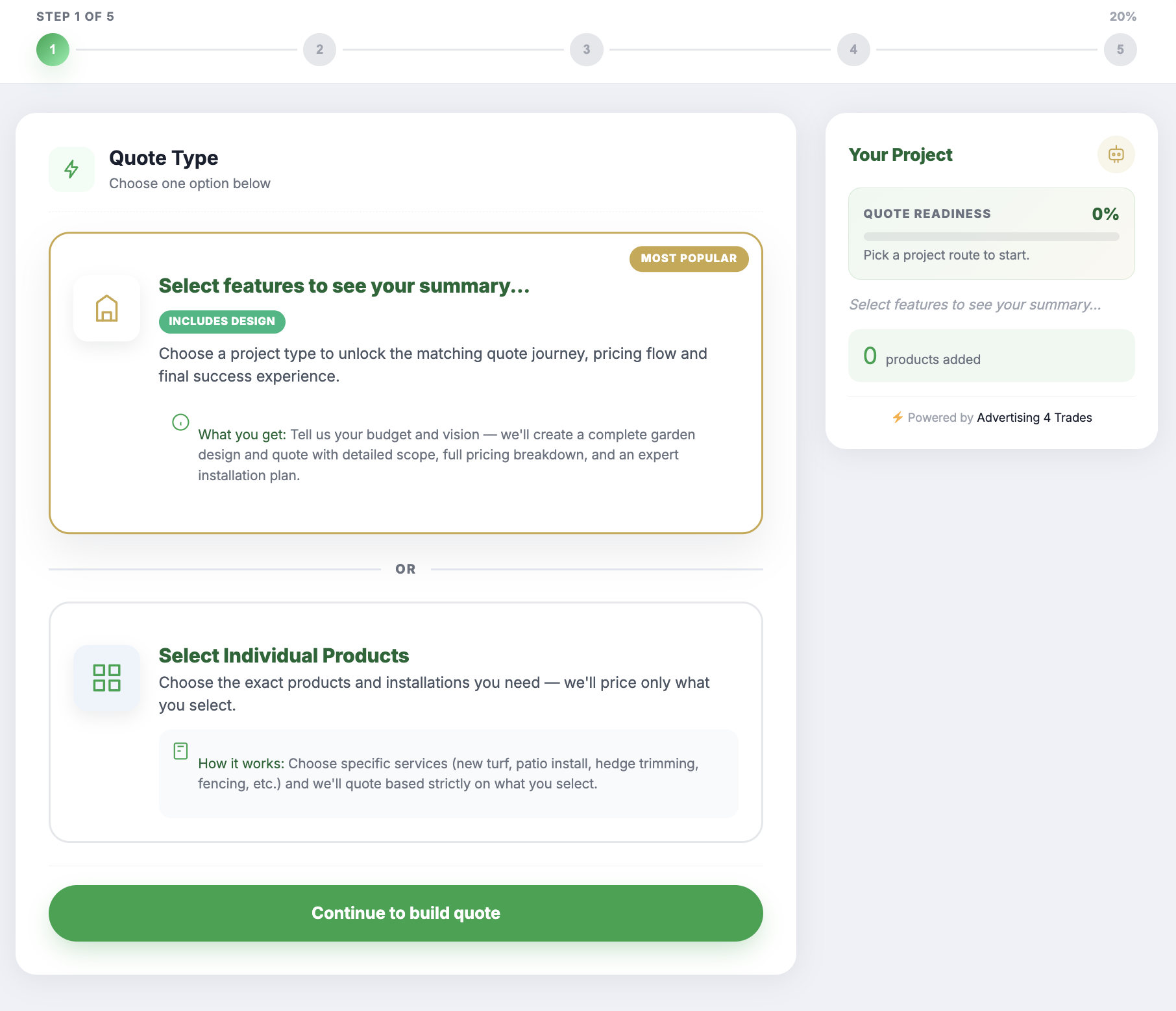
Task: Click the 'QUOTE READINESS' label
Action: (927, 213)
